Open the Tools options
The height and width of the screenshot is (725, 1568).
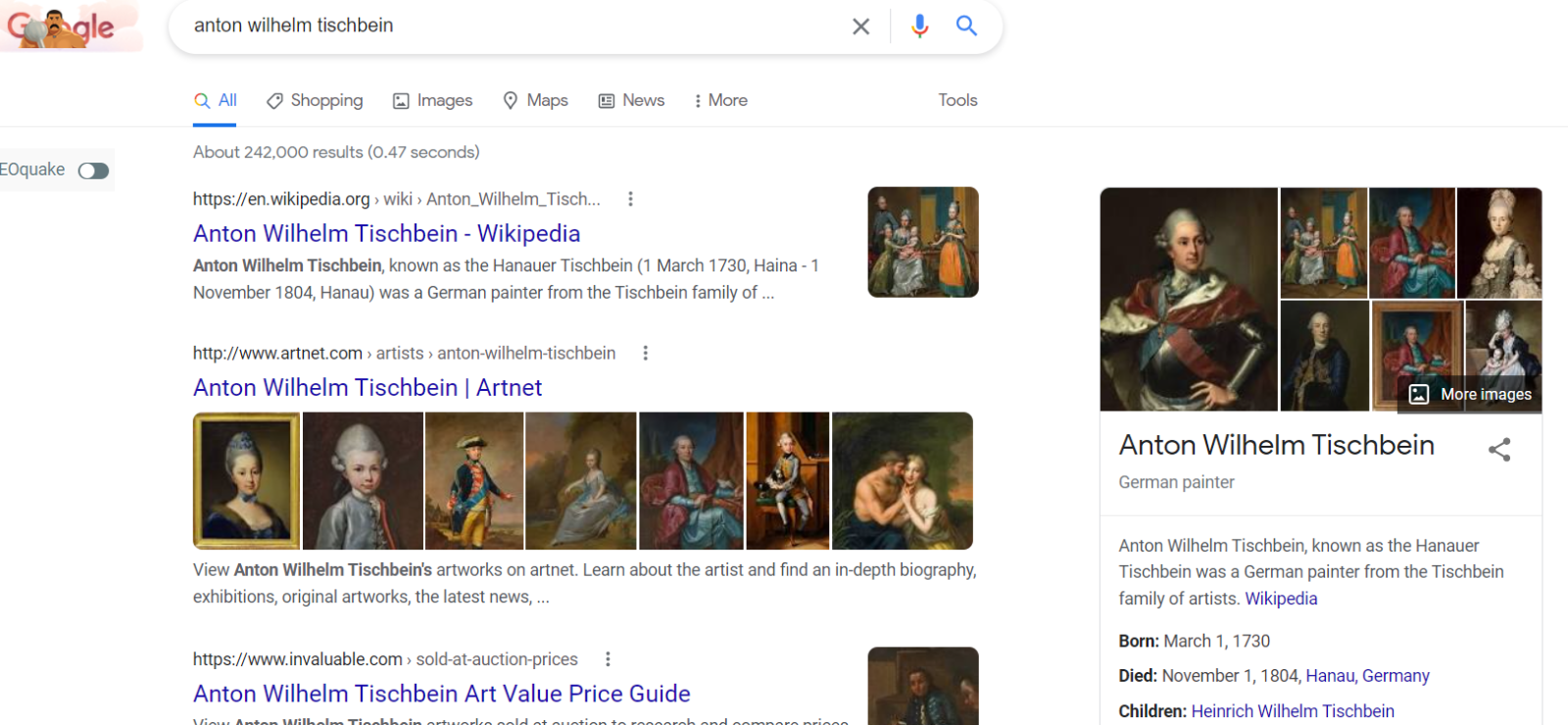click(x=957, y=100)
